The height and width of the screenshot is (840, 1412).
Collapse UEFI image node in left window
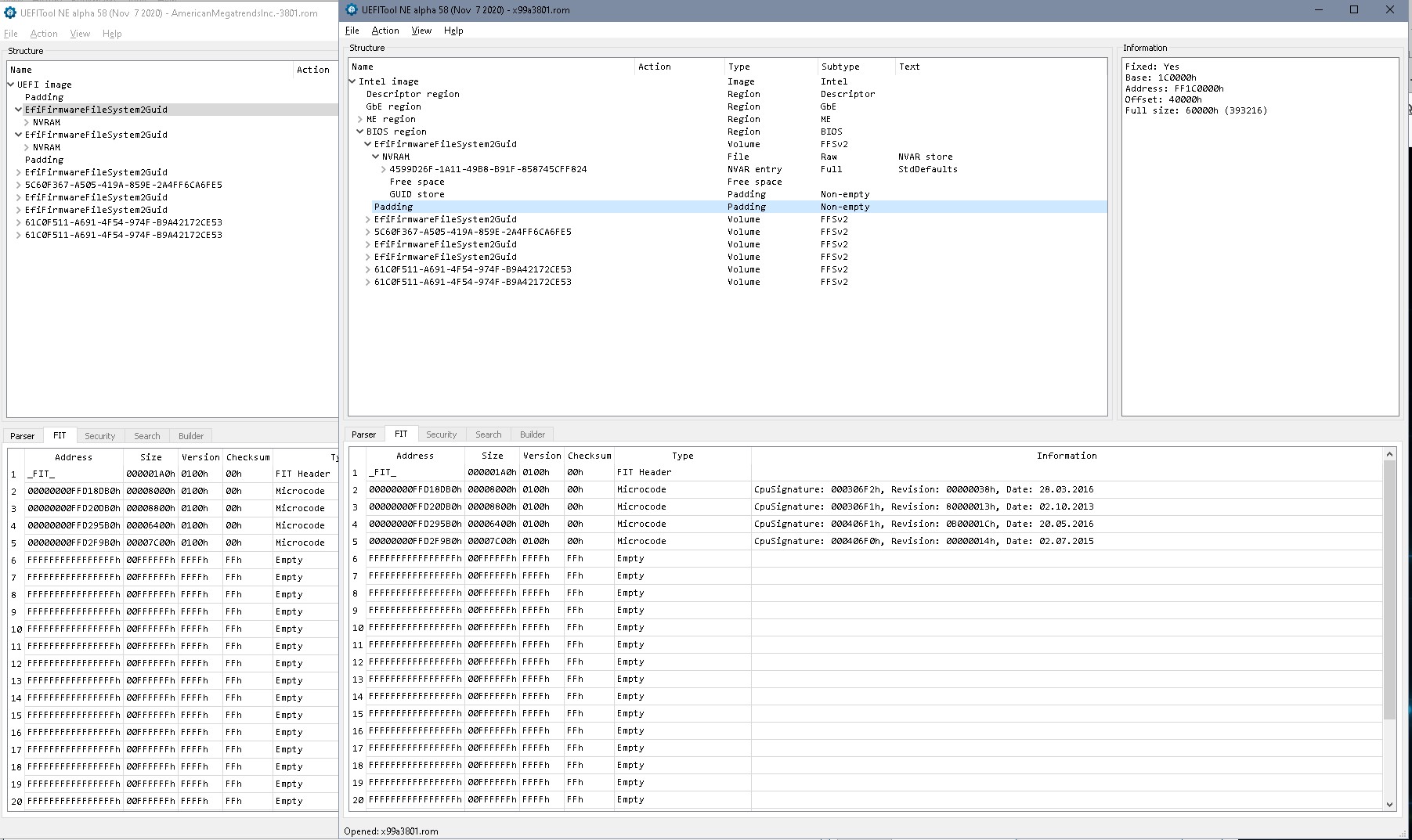(x=11, y=85)
